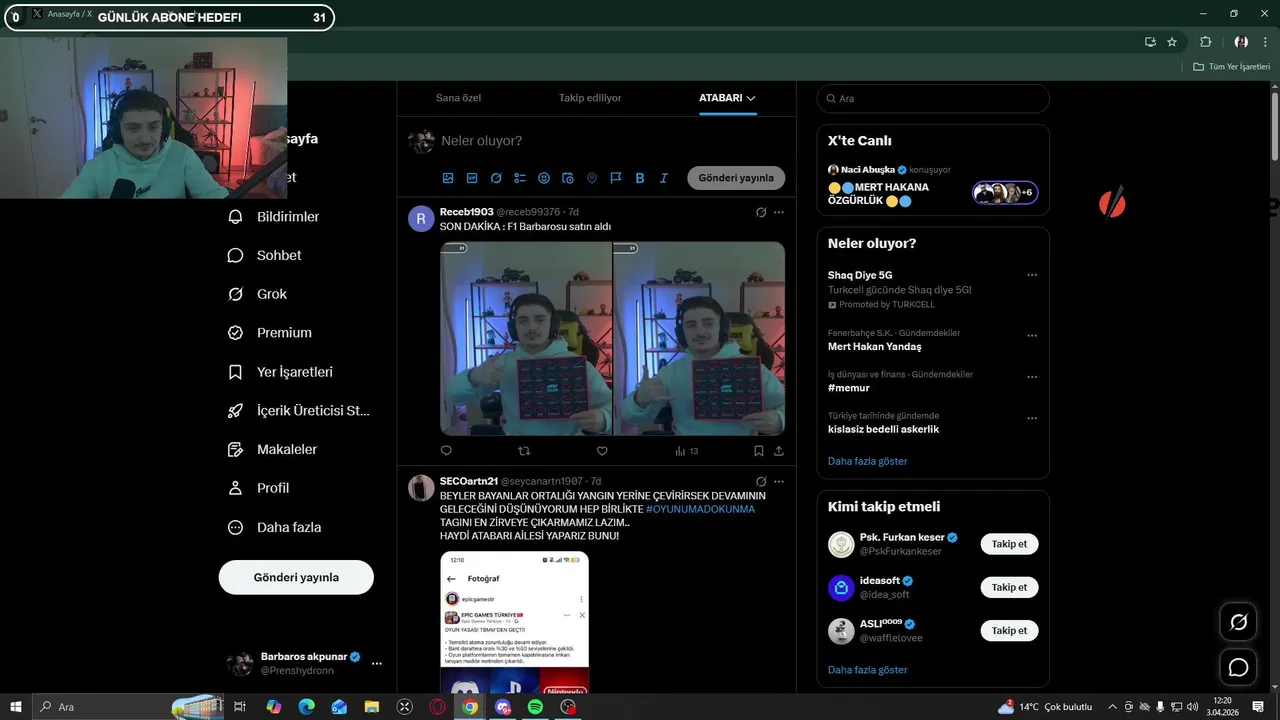The height and width of the screenshot is (720, 1280).
Task: Click the Ara search box on X
Action: [x=933, y=99]
